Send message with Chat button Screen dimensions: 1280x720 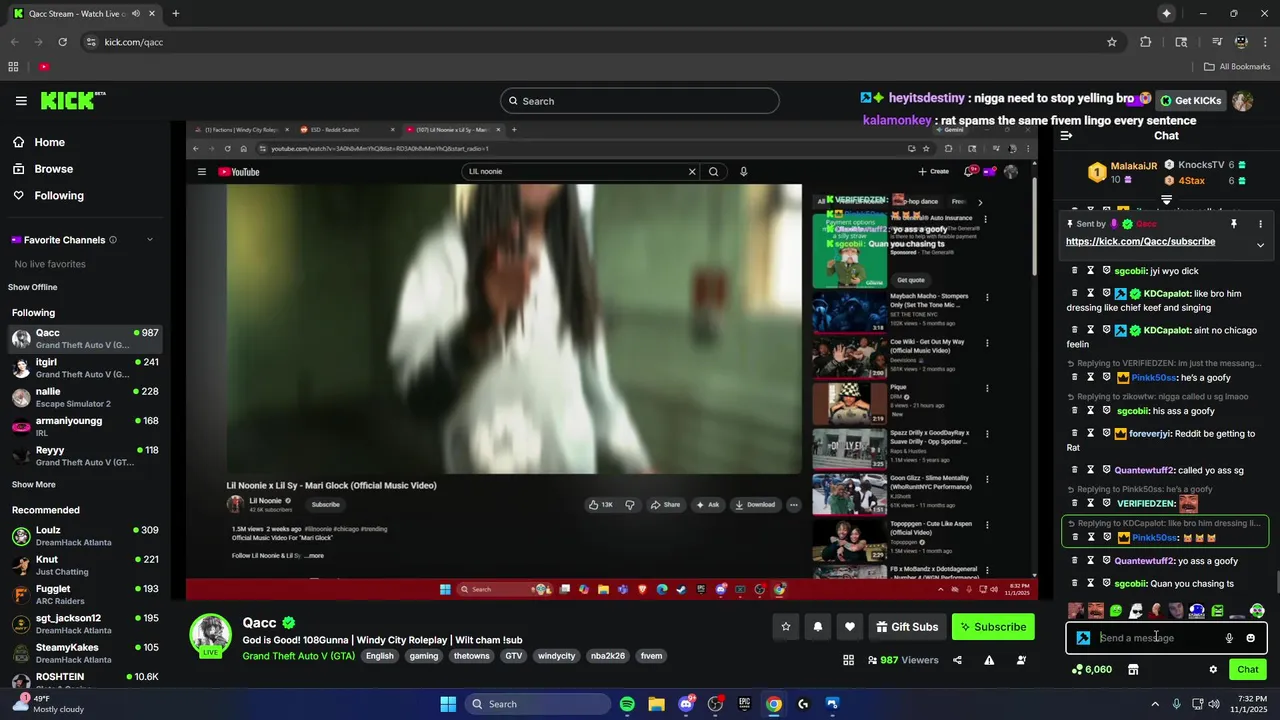point(1248,670)
